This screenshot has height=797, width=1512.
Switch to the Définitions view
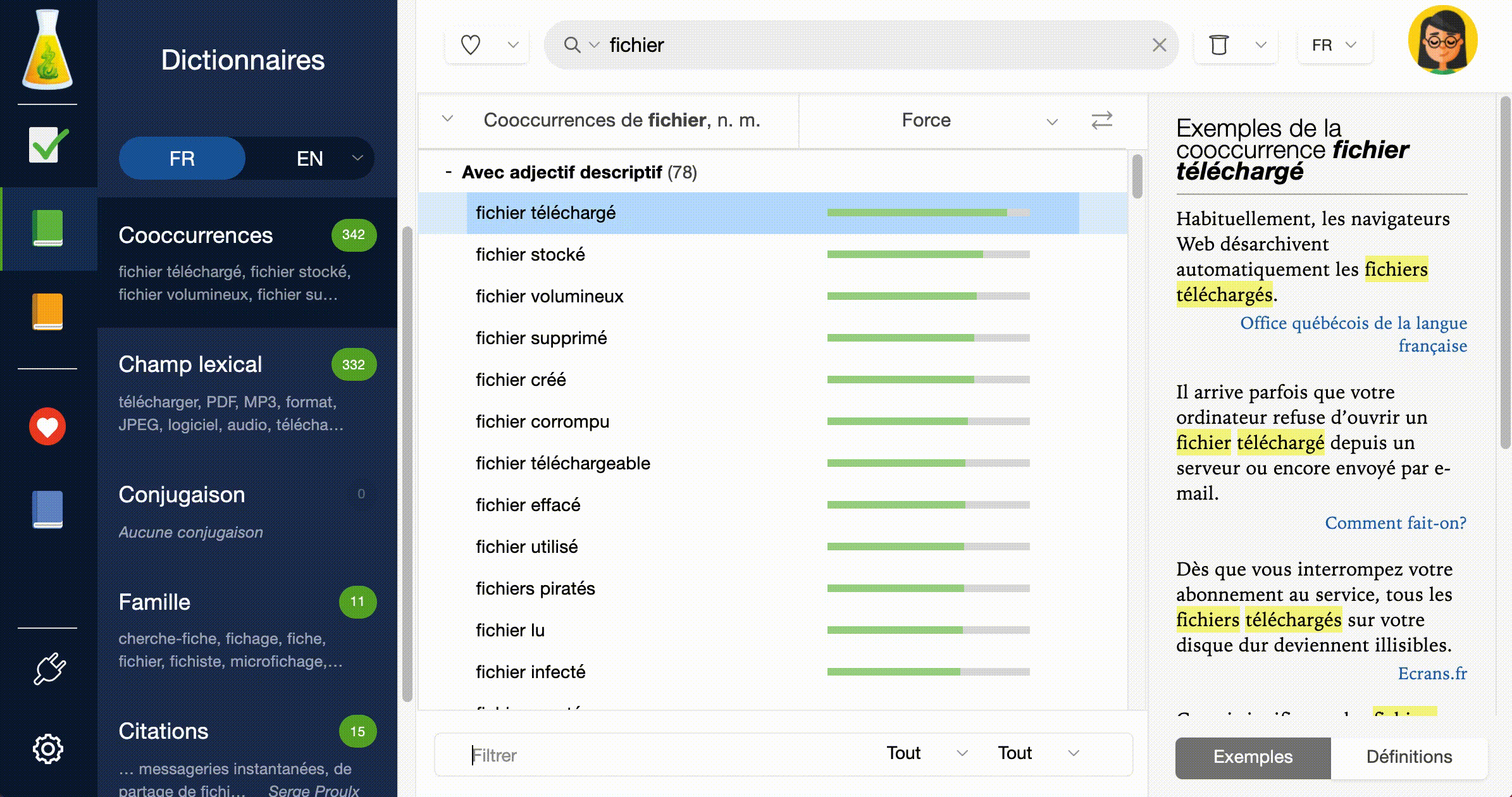pyautogui.click(x=1409, y=757)
